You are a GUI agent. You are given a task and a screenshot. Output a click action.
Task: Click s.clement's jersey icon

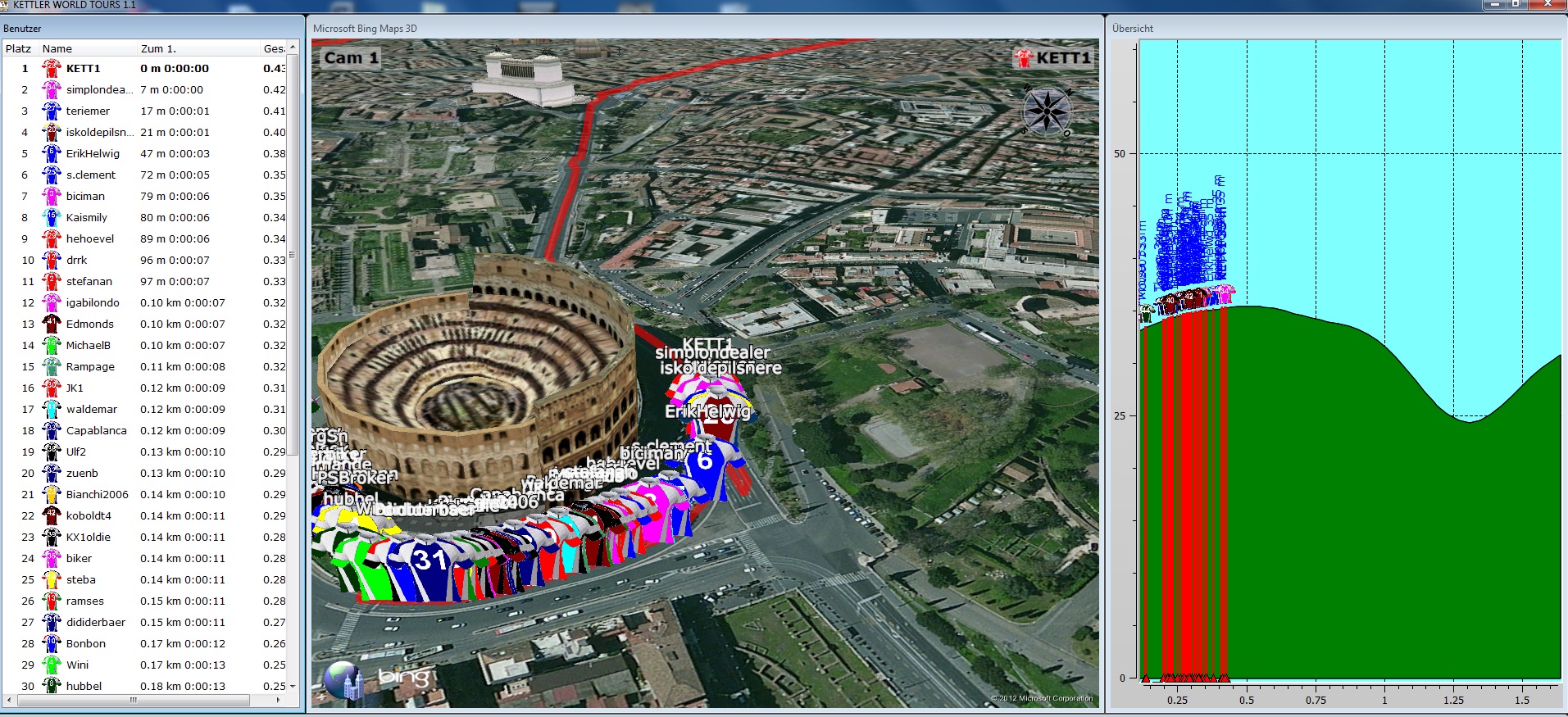coord(52,175)
